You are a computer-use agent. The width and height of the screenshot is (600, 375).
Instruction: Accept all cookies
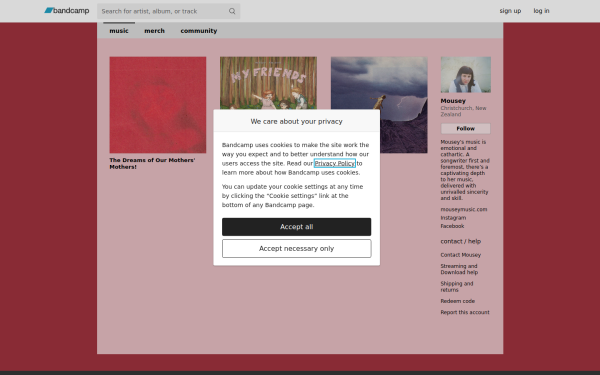pyautogui.click(x=297, y=227)
